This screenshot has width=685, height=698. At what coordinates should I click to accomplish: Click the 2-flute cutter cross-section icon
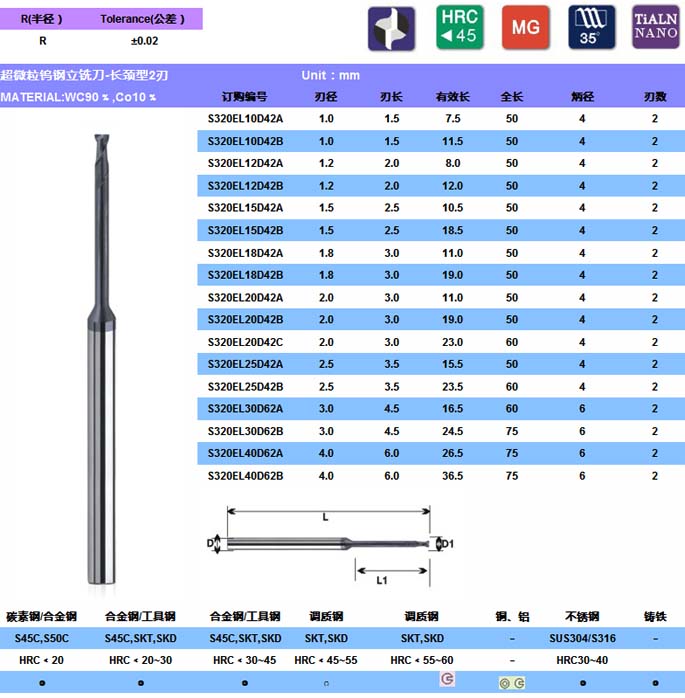(x=392, y=28)
